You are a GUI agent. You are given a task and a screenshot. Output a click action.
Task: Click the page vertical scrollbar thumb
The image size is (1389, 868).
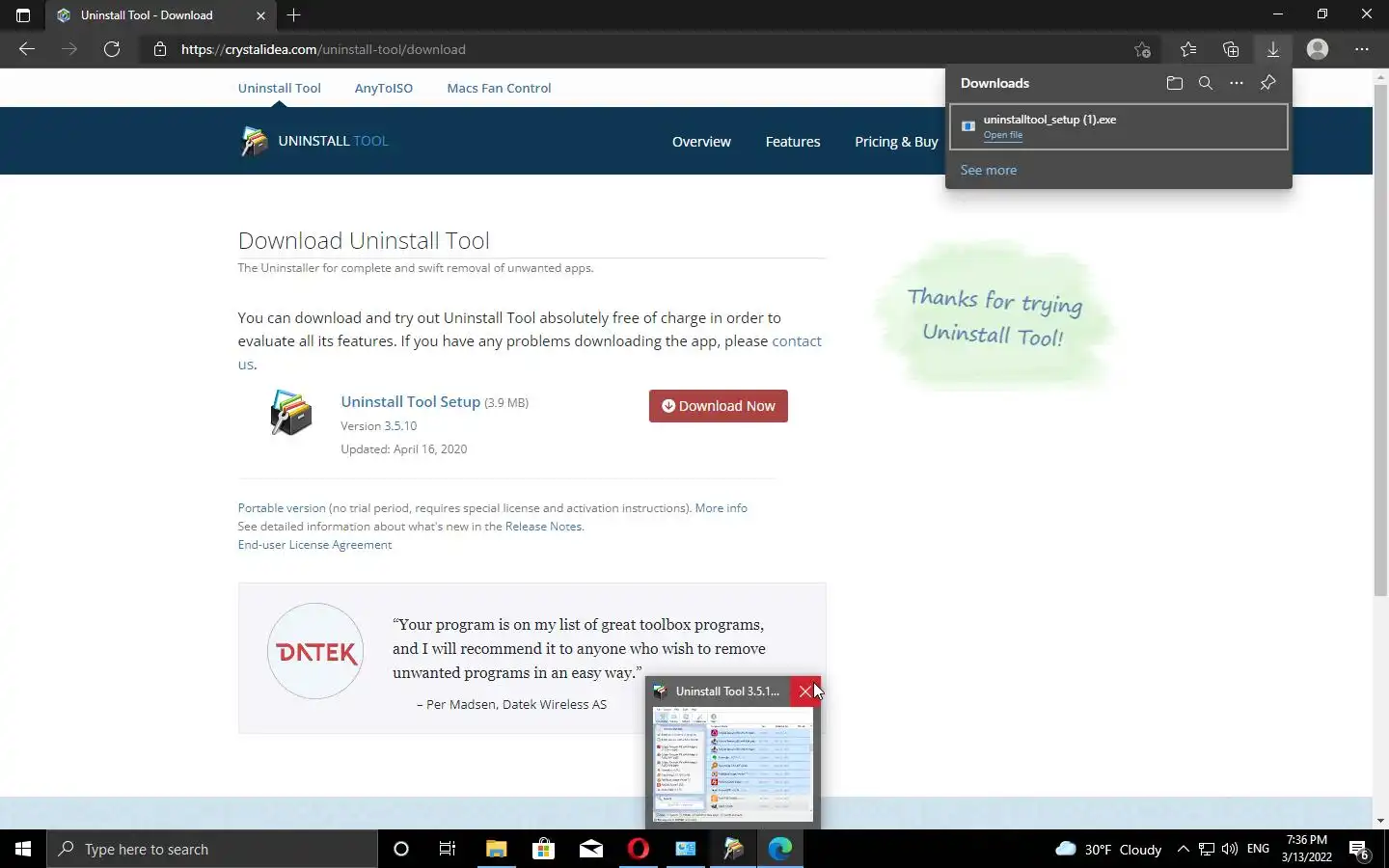coord(1380,339)
